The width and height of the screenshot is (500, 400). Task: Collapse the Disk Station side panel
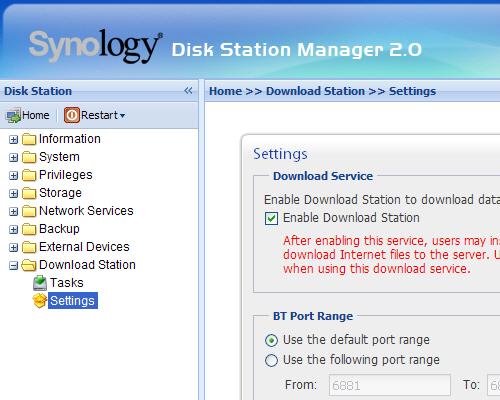pyautogui.click(x=188, y=91)
